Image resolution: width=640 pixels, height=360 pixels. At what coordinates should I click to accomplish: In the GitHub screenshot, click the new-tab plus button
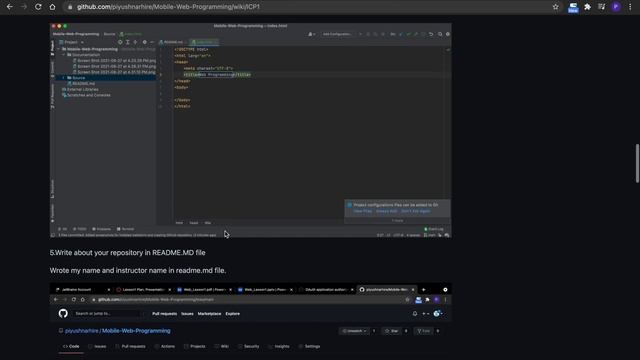point(423,290)
